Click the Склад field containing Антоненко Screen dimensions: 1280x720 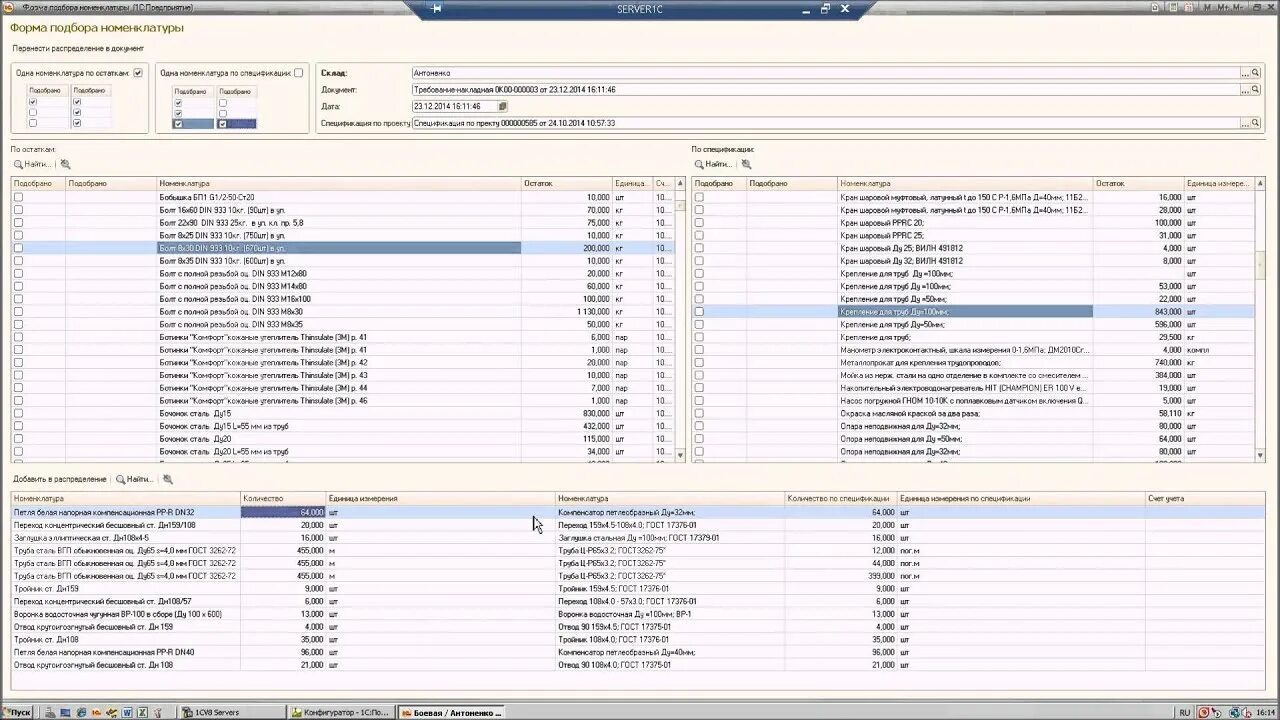pos(825,73)
